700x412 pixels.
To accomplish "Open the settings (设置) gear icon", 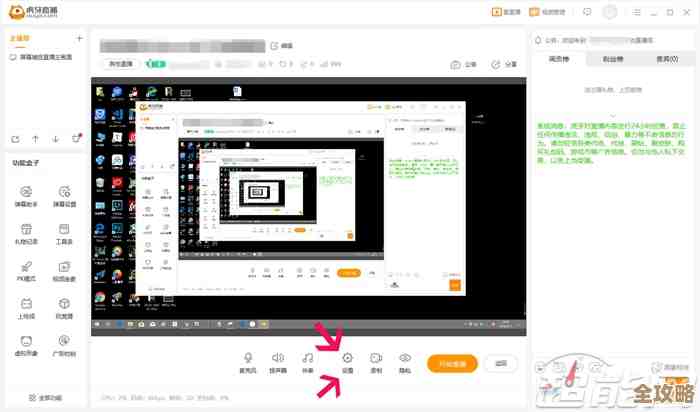I will tap(347, 358).
